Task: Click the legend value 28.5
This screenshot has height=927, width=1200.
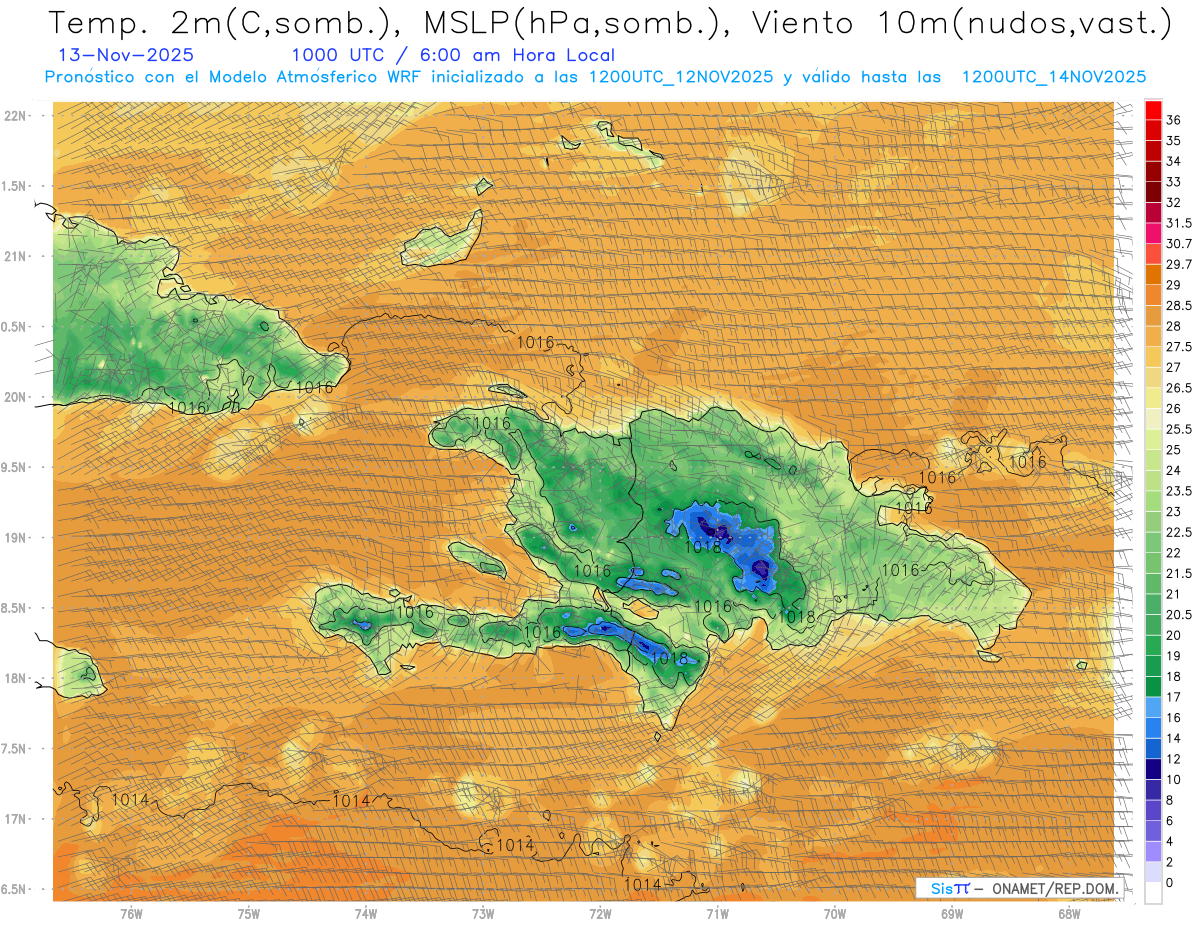Action: [x=1179, y=306]
